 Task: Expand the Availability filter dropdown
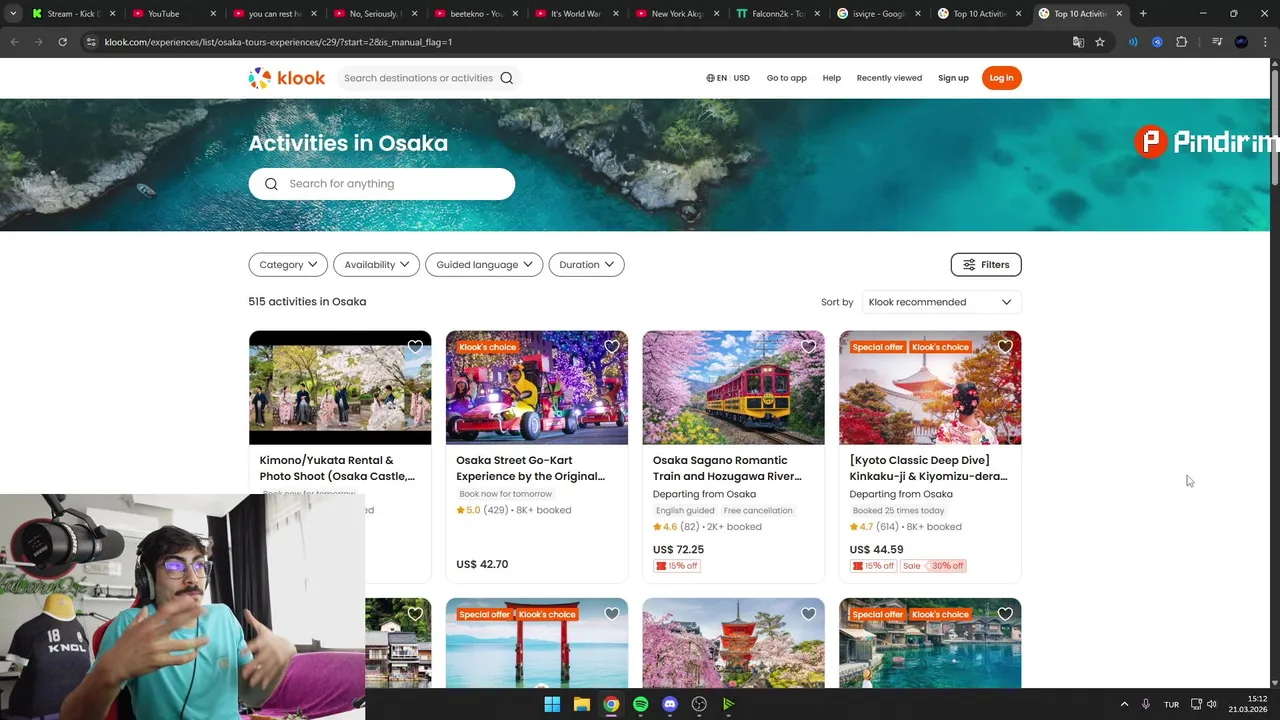pyautogui.click(x=376, y=265)
